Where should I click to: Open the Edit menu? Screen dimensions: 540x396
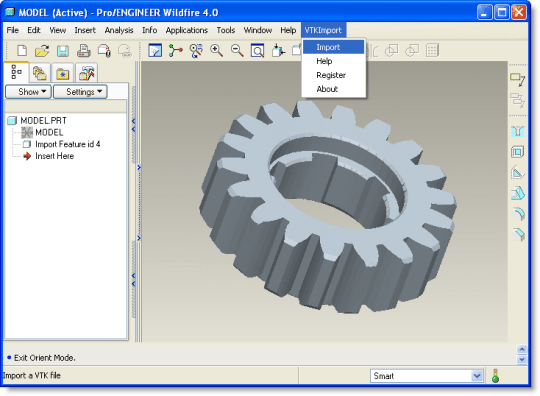[x=34, y=30]
